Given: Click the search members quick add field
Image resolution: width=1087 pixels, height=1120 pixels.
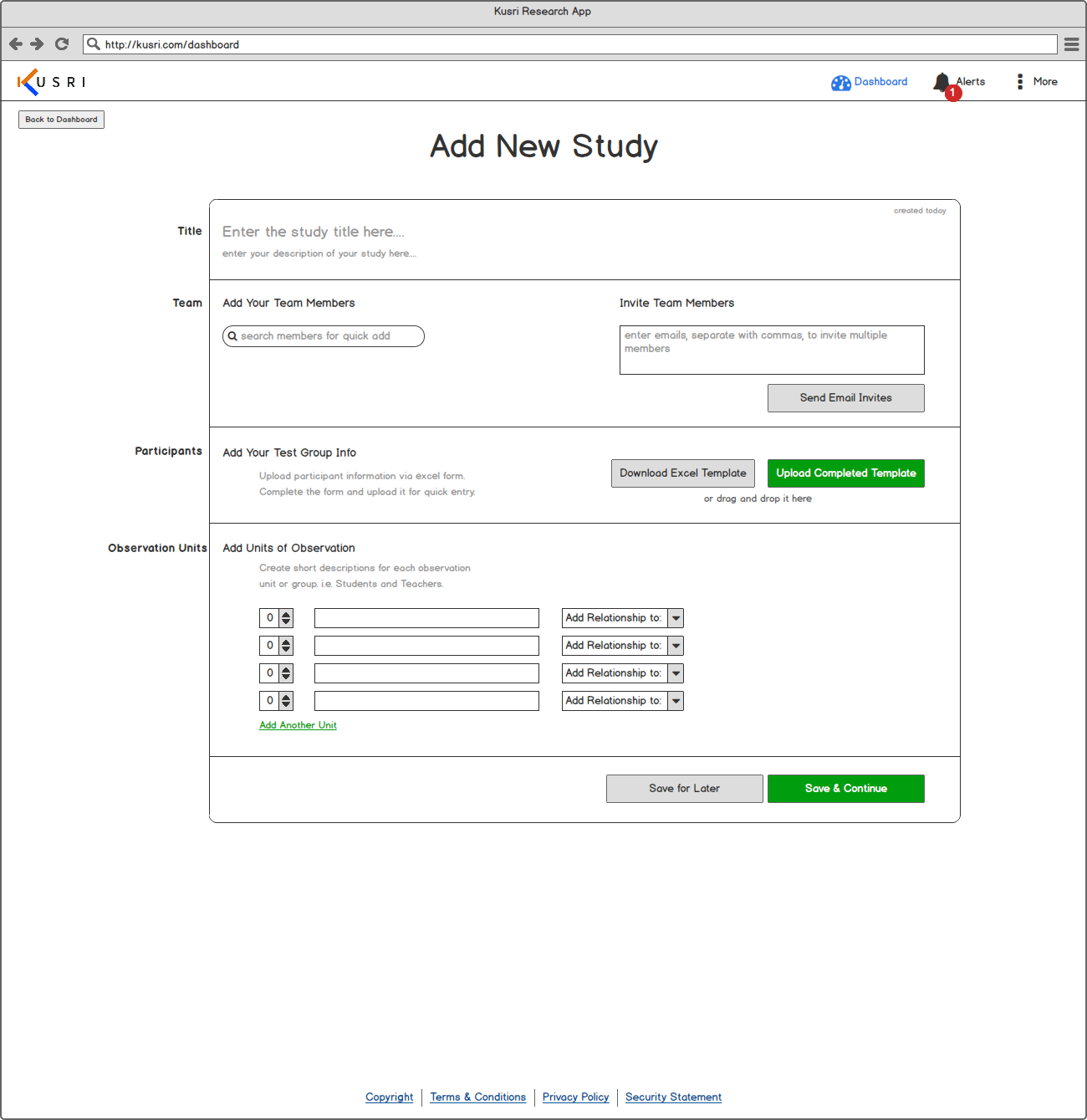Looking at the screenshot, I should [x=324, y=336].
